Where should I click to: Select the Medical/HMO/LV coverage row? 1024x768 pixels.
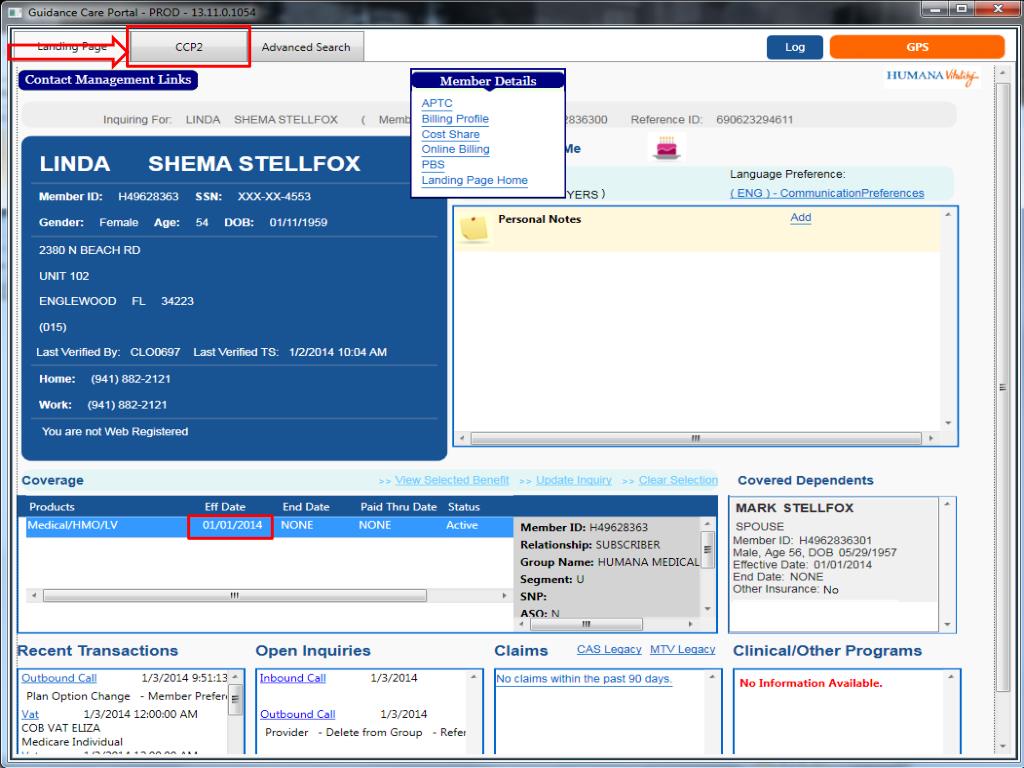[269, 526]
